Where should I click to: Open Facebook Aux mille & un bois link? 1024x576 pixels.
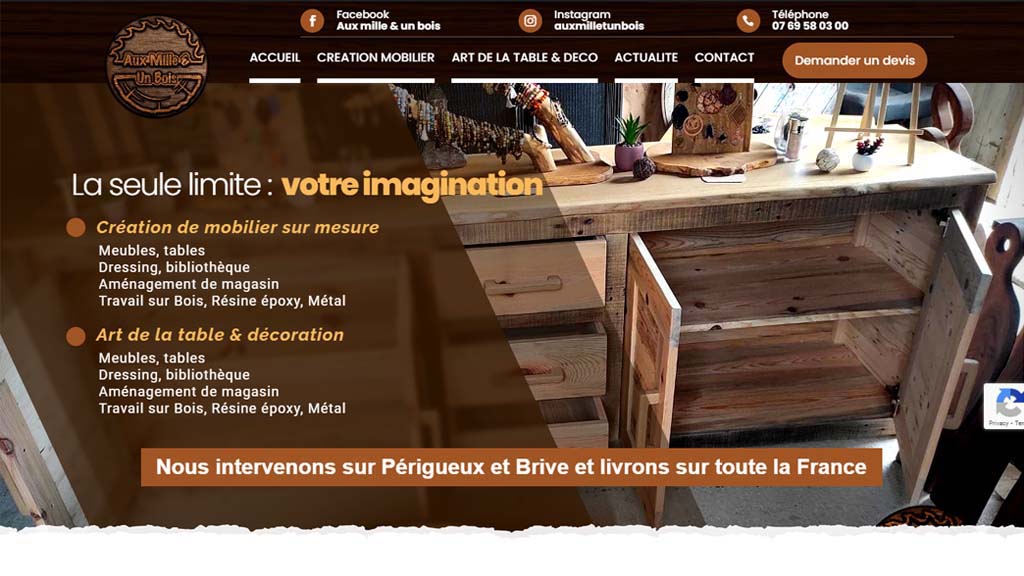[388, 20]
